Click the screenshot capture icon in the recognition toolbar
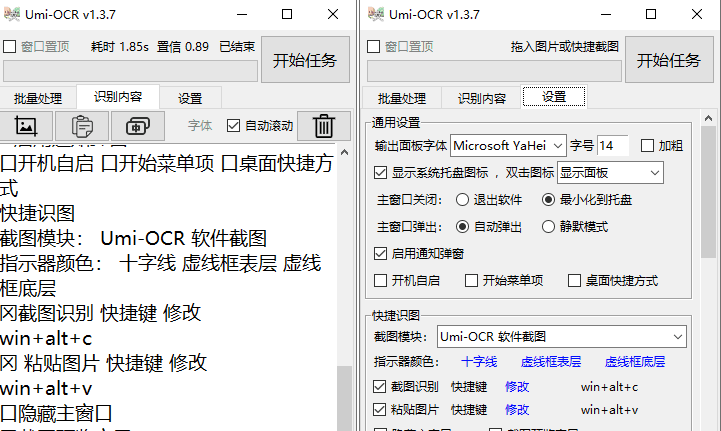Screen dimensions: 721x431 pyautogui.click(x=26, y=126)
